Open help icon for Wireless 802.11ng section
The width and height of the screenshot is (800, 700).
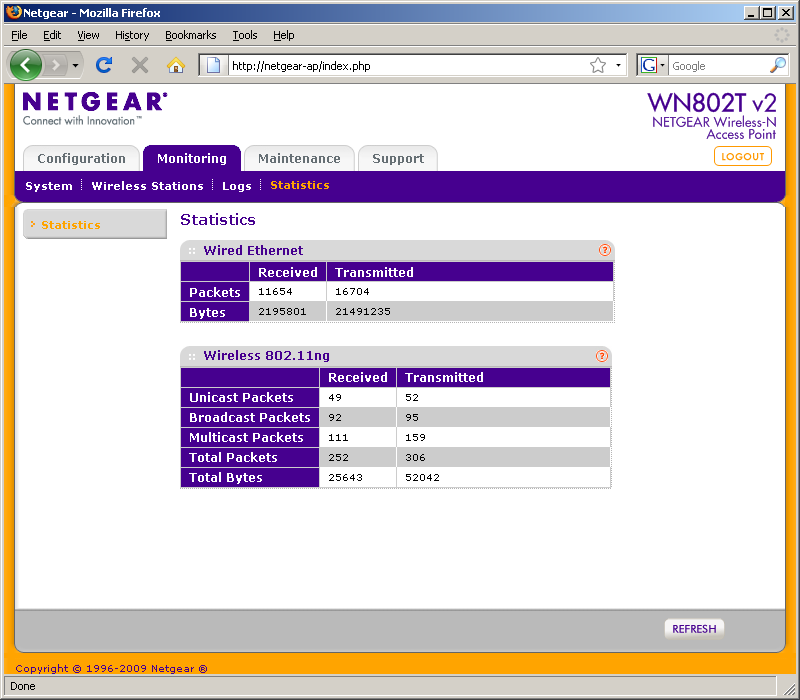(602, 356)
